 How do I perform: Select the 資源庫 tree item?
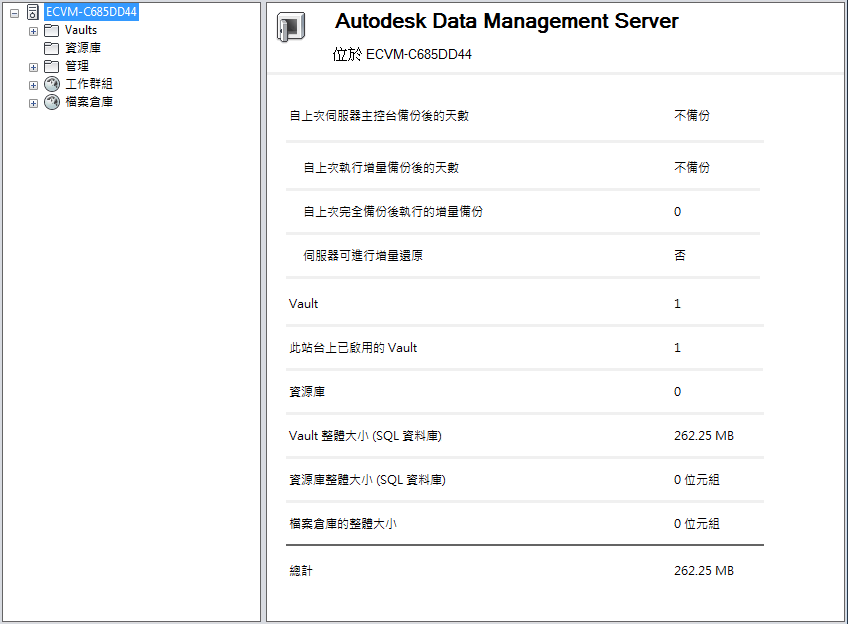[83, 48]
